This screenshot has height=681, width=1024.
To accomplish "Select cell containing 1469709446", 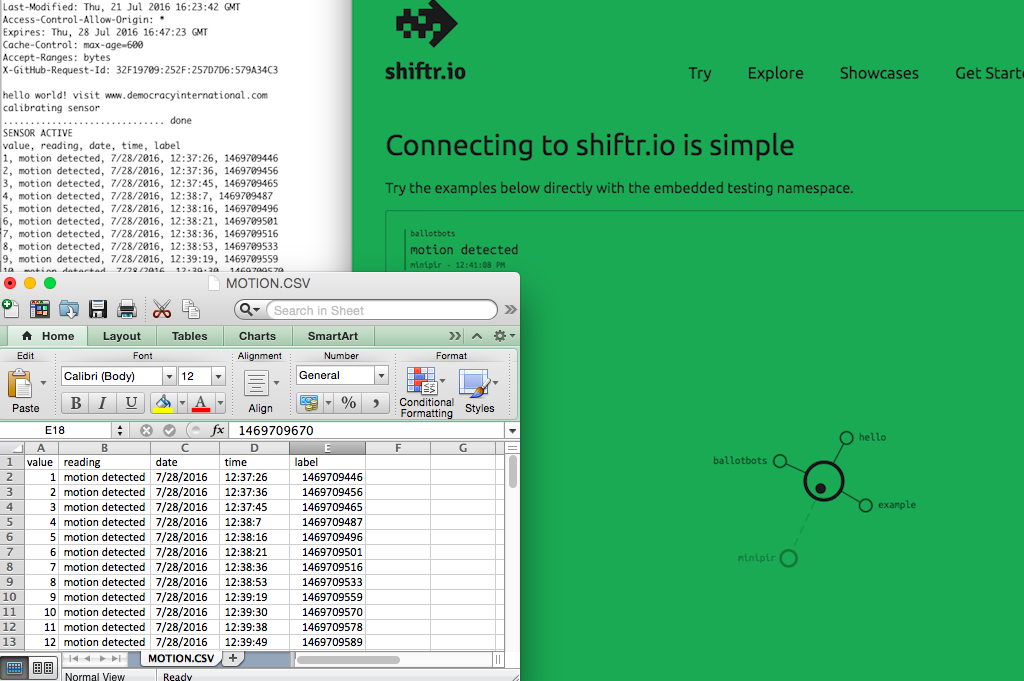I will 328,477.
